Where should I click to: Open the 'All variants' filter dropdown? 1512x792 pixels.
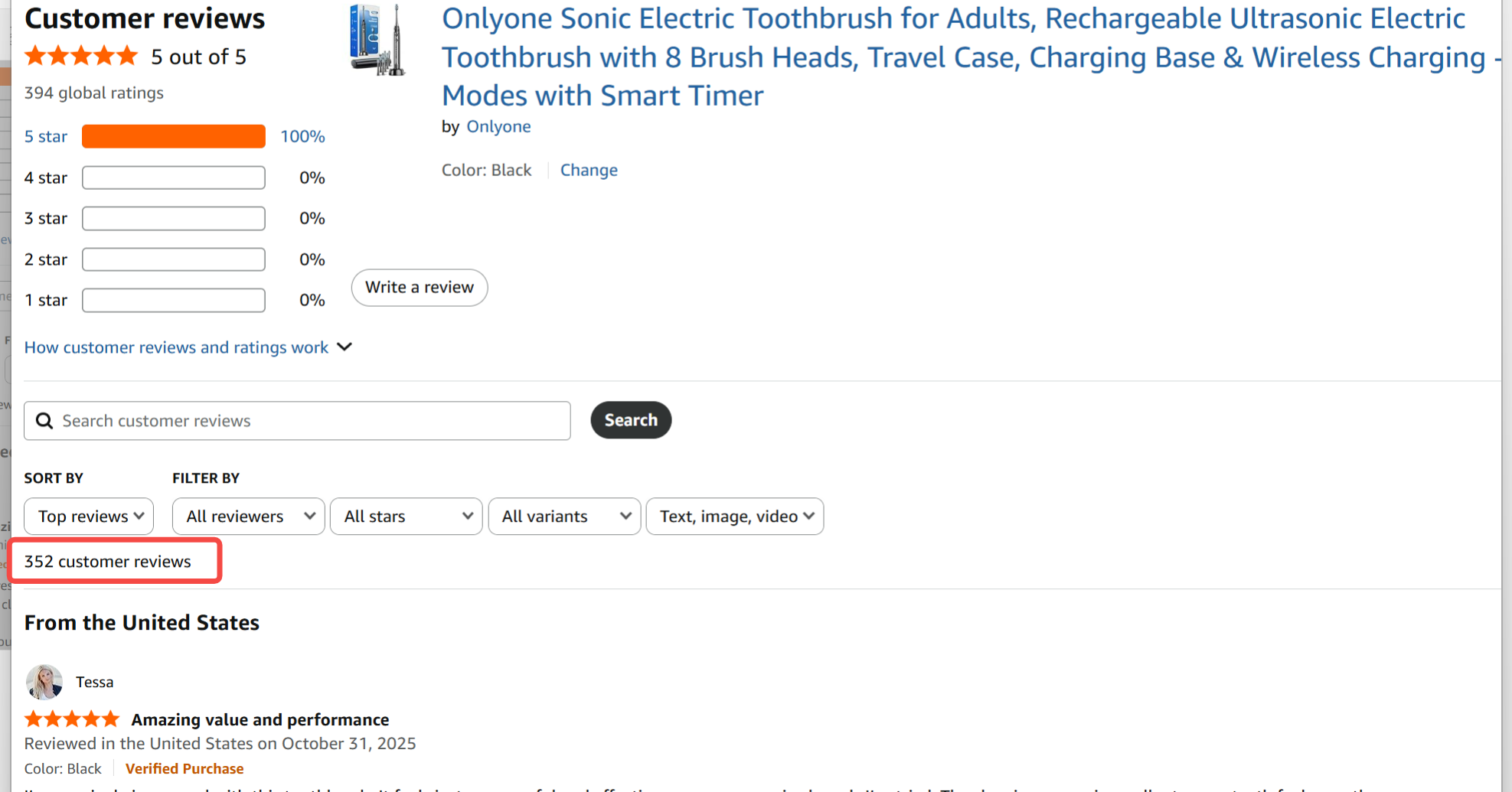coord(564,517)
